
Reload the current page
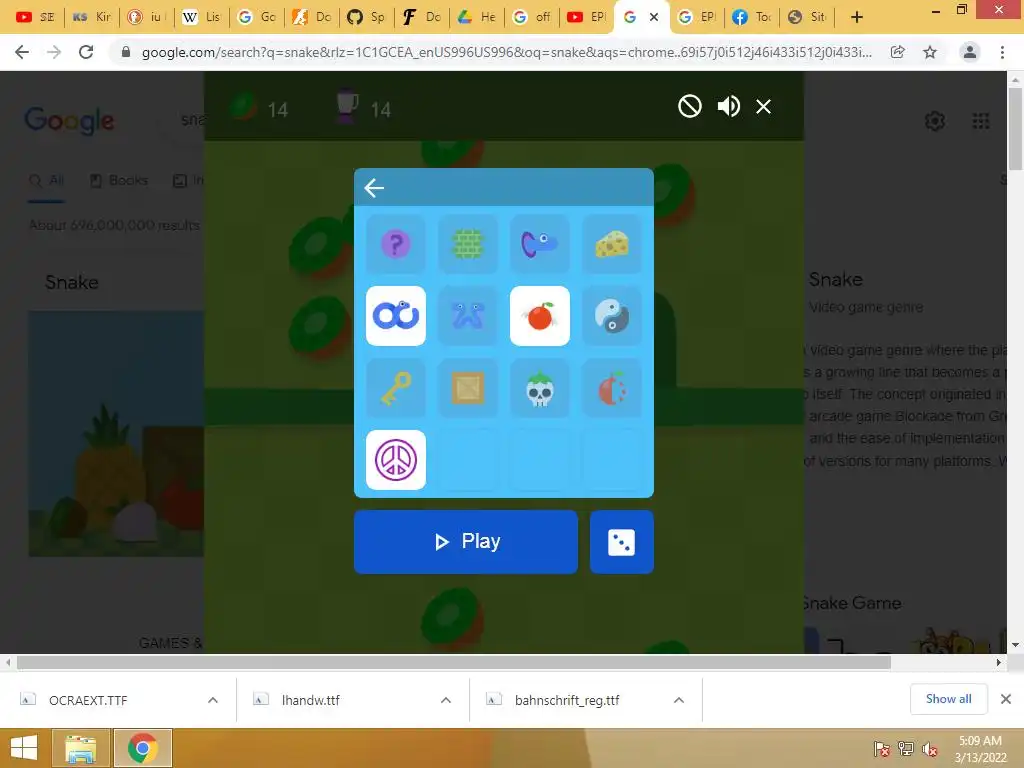pos(86,52)
